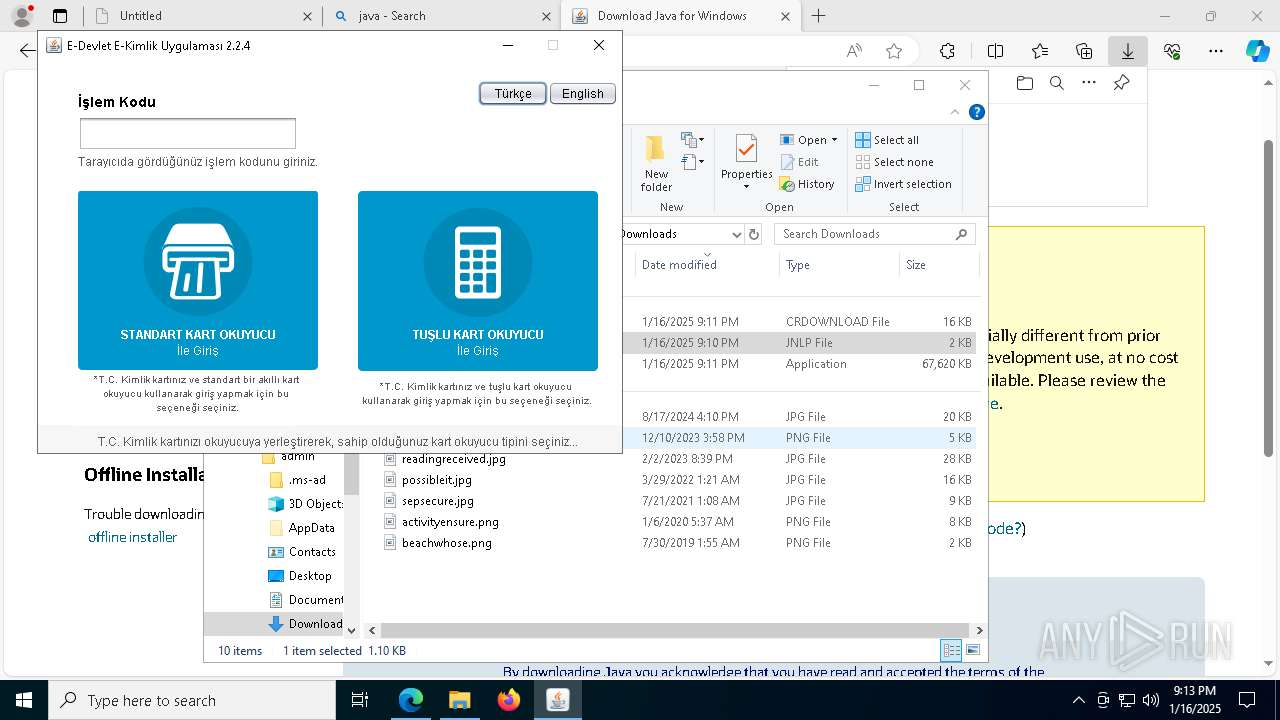Screen dimensions: 1280x720
Task: Click New folder icon in File Explorer
Action: point(656,163)
